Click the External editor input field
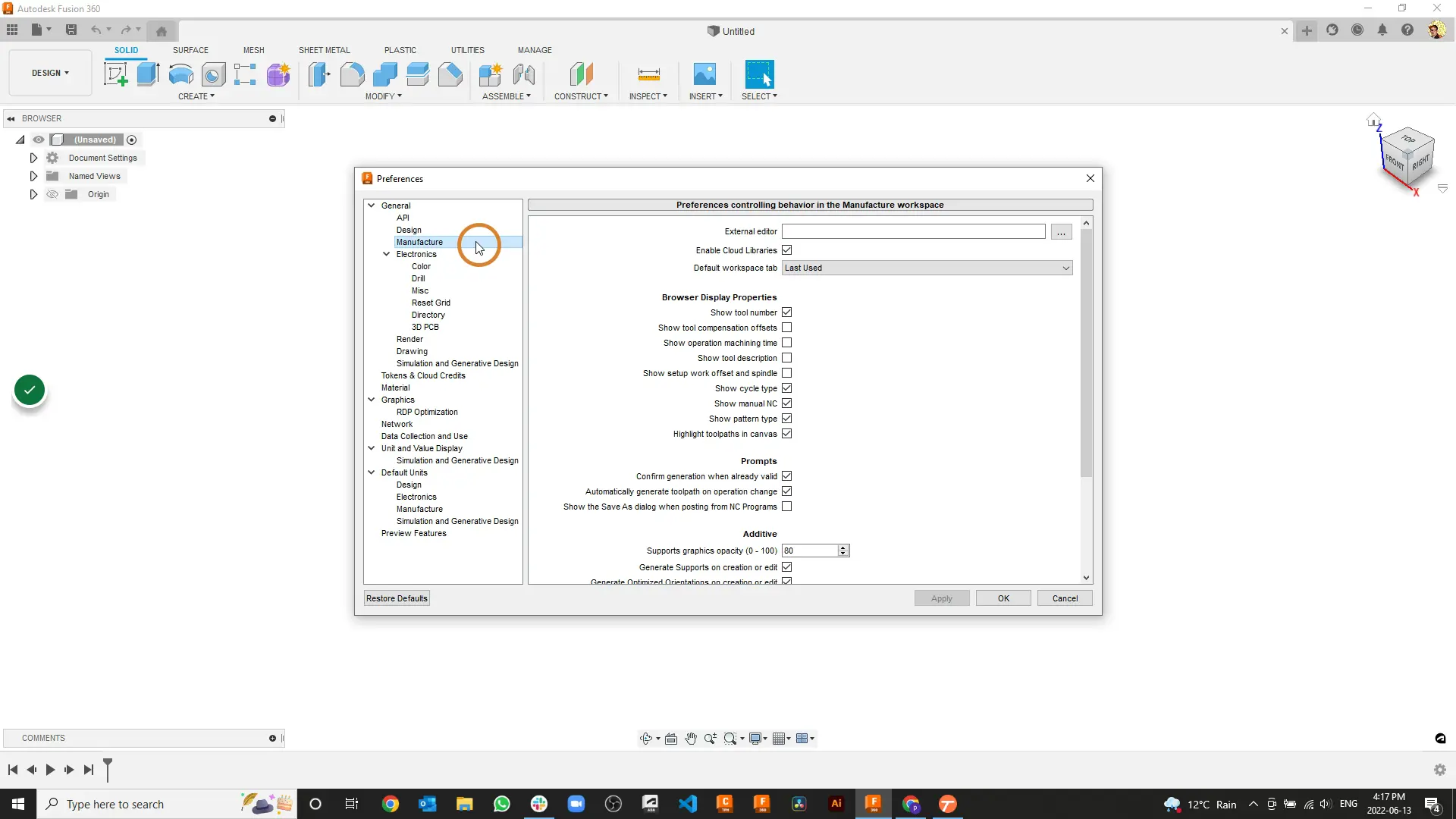Image resolution: width=1456 pixels, height=819 pixels. pos(913,231)
